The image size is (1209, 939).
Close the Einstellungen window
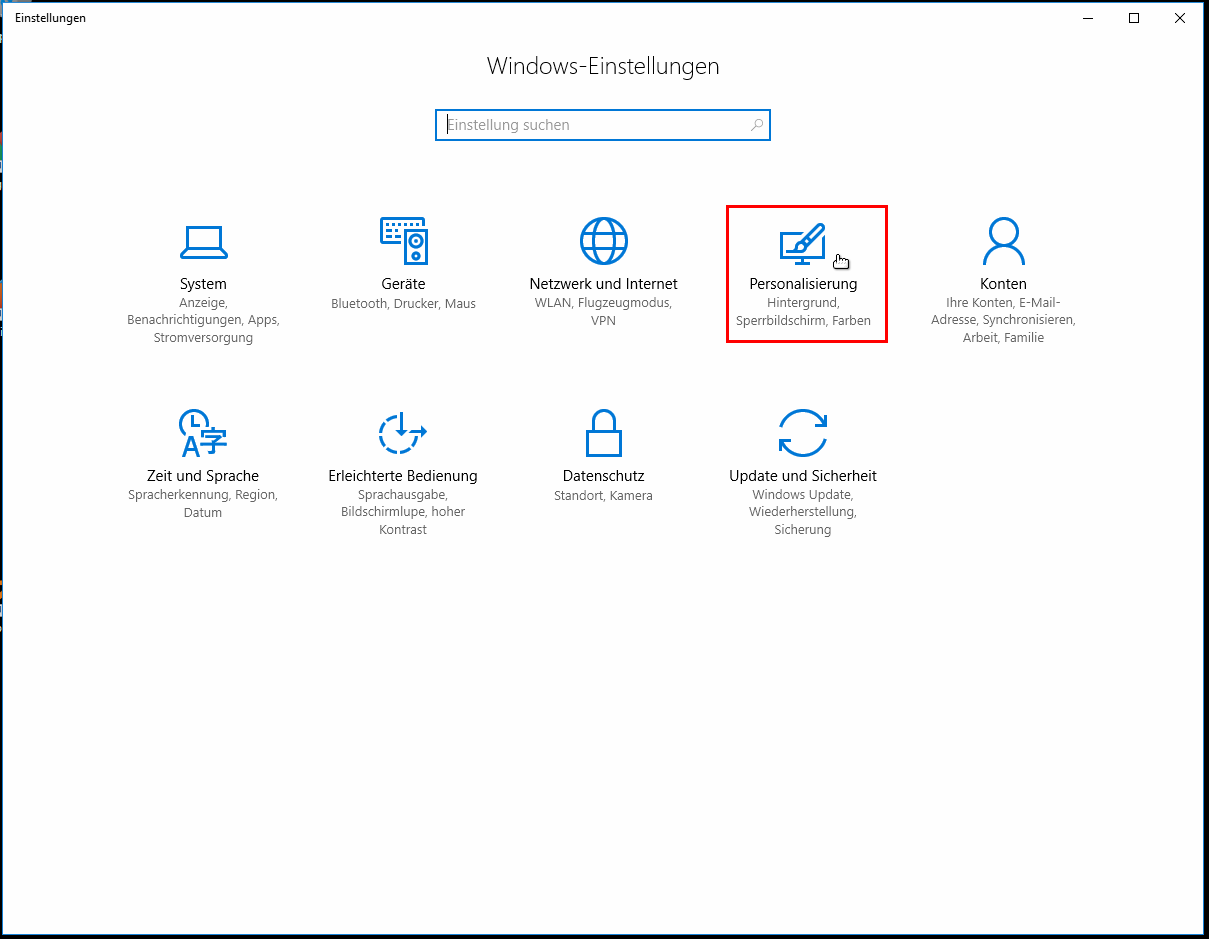[x=1180, y=18]
